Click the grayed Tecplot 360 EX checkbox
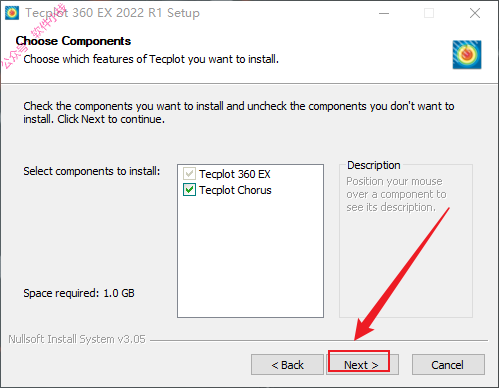Image resolution: width=499 pixels, height=388 pixels. (189, 174)
